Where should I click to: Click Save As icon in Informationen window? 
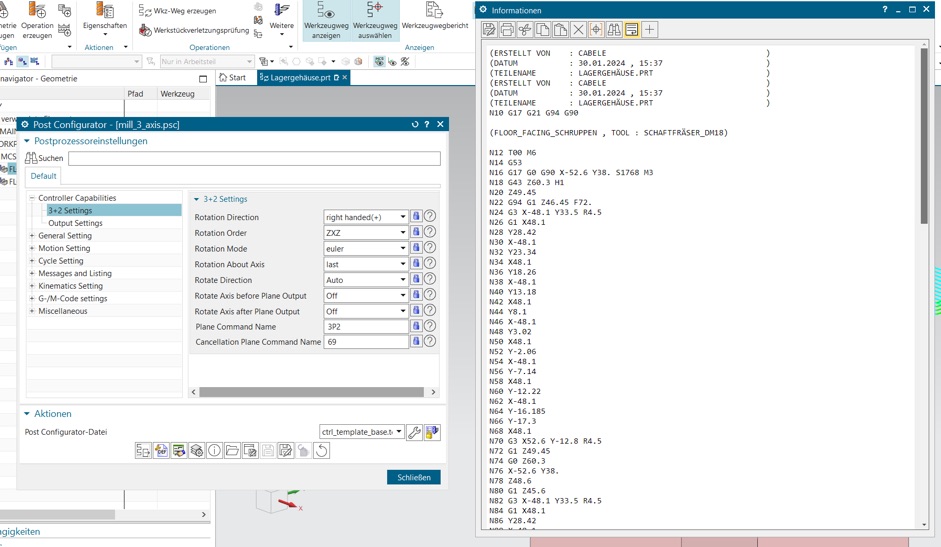coord(490,29)
